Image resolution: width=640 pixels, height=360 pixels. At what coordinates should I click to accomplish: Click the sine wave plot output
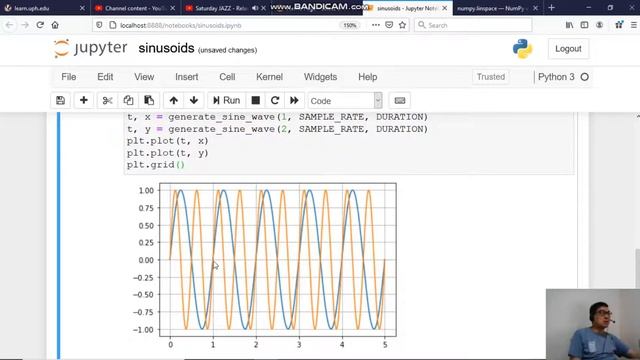[264, 266]
